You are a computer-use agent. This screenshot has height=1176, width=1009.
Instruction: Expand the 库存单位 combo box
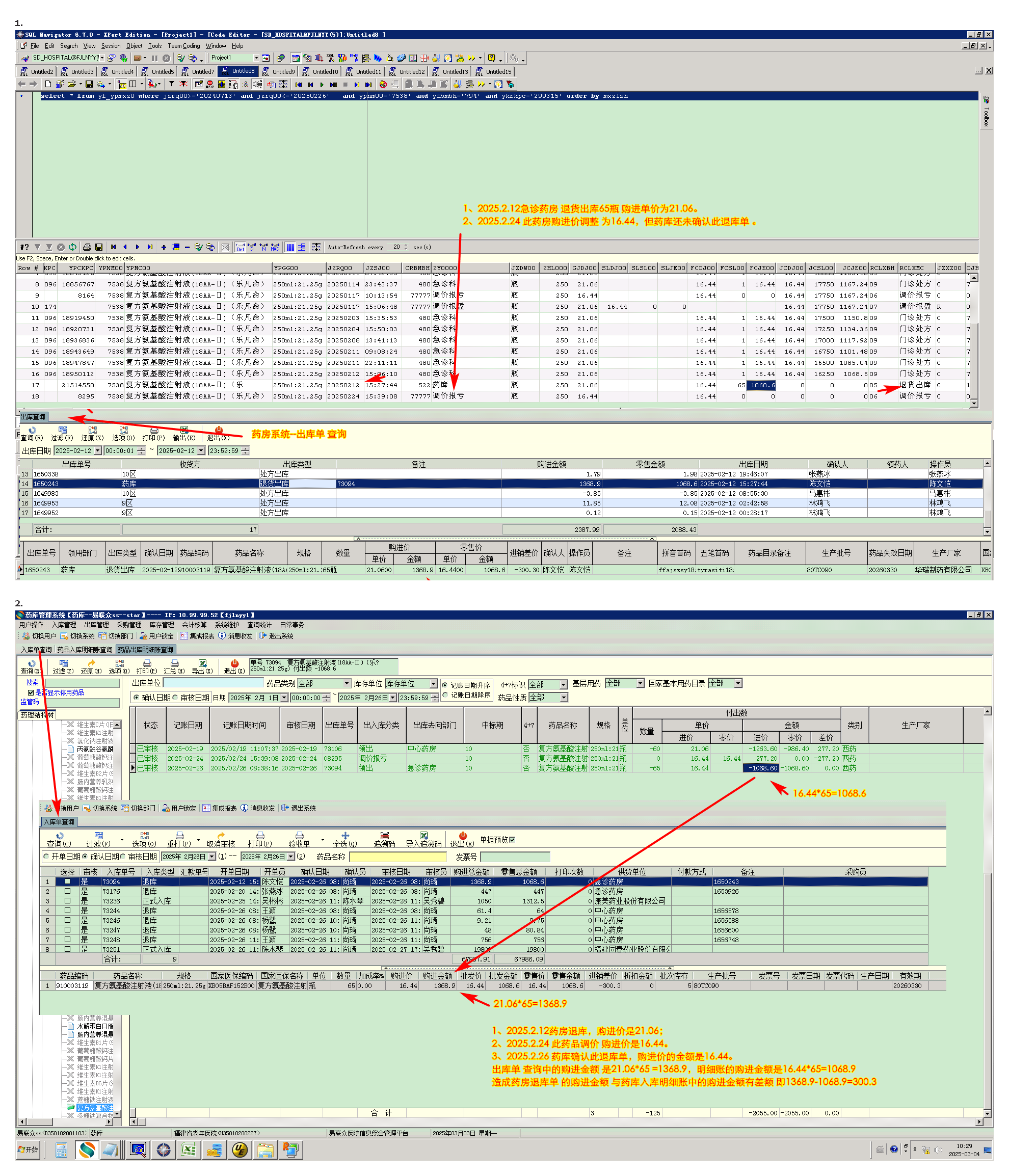coord(433,684)
